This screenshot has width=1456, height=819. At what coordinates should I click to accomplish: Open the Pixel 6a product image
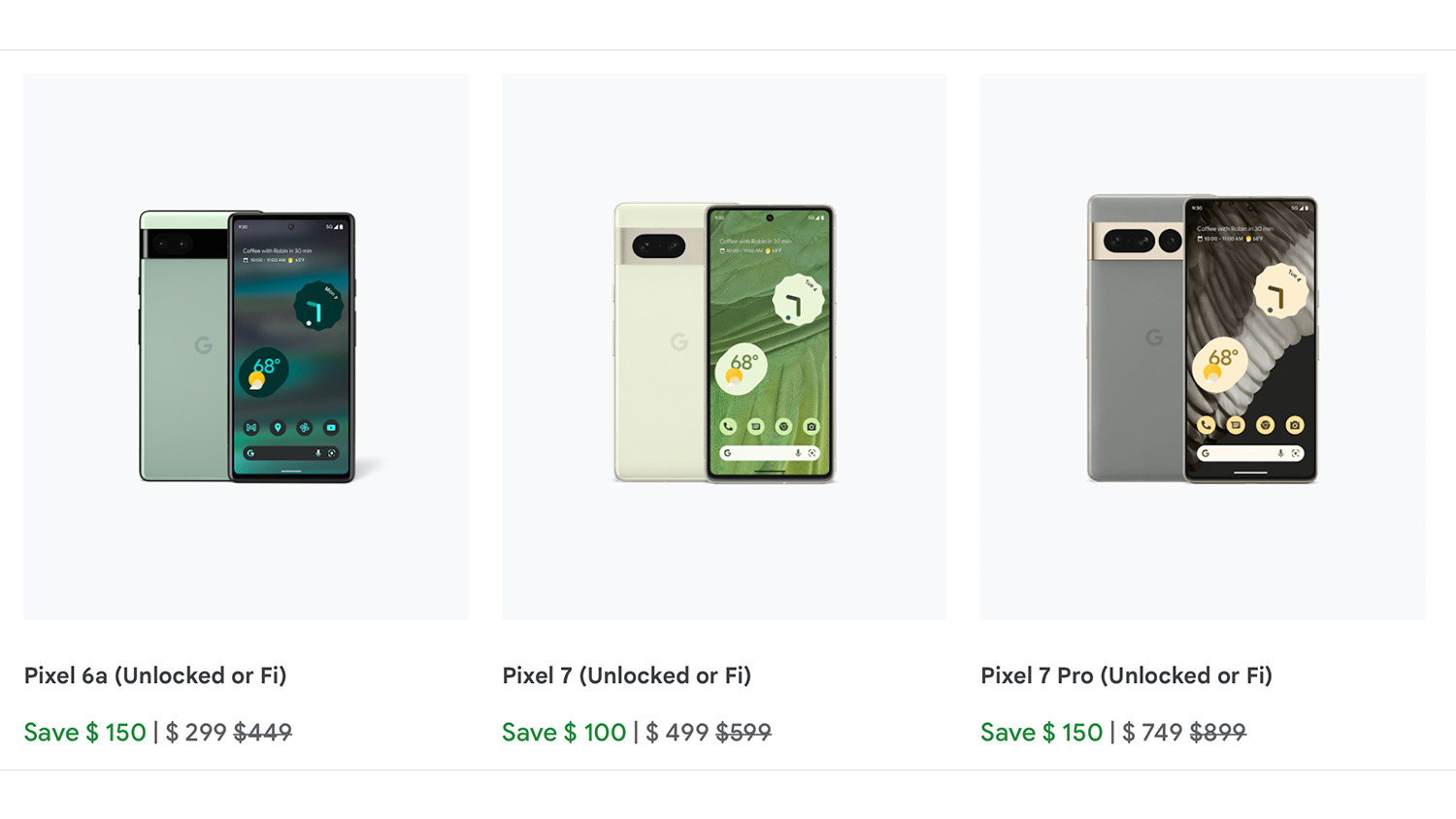point(246,346)
